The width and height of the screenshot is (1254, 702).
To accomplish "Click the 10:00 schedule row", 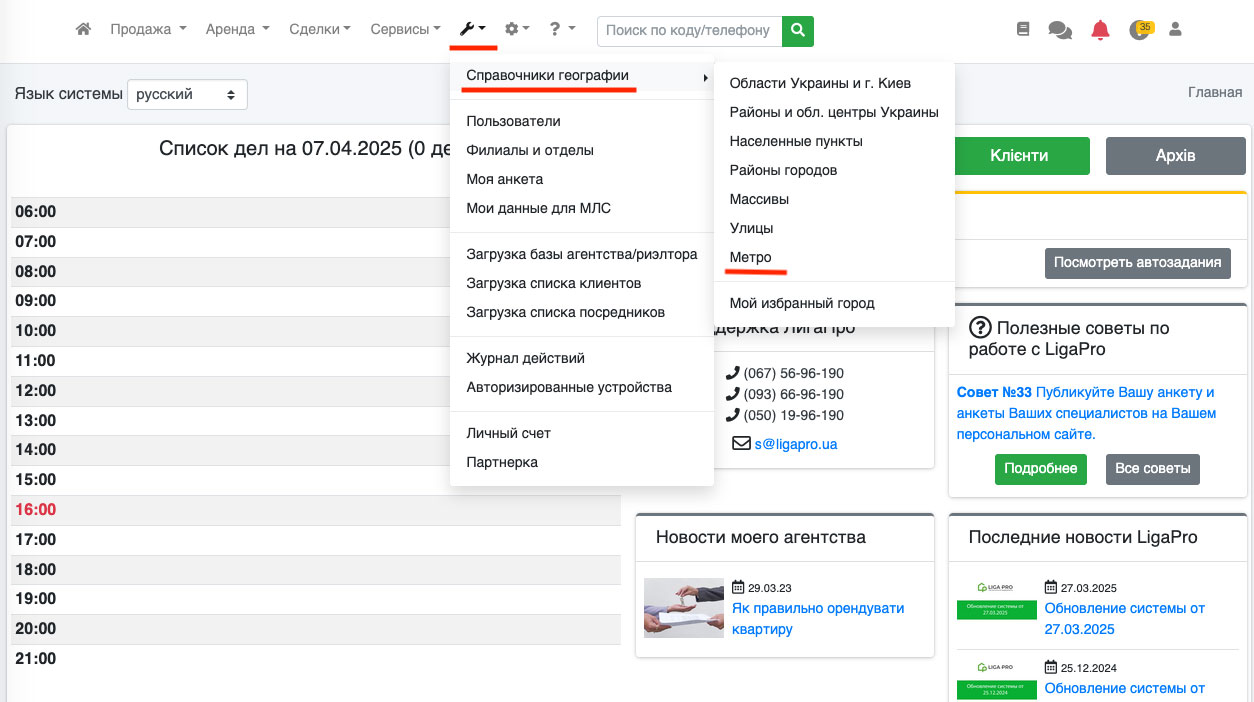I will click(315, 331).
